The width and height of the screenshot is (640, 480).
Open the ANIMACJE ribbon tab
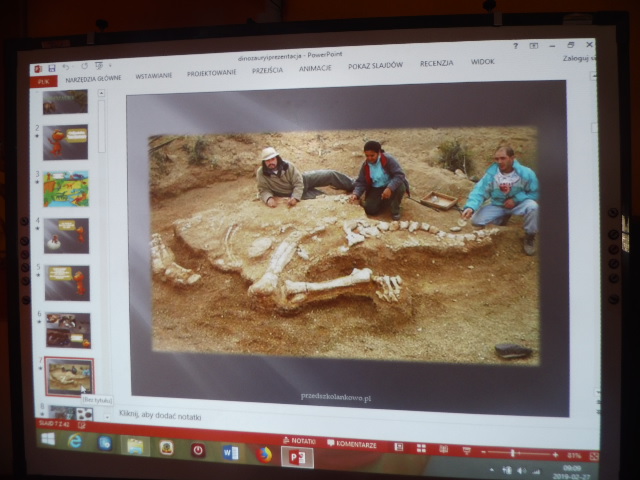click(x=315, y=68)
